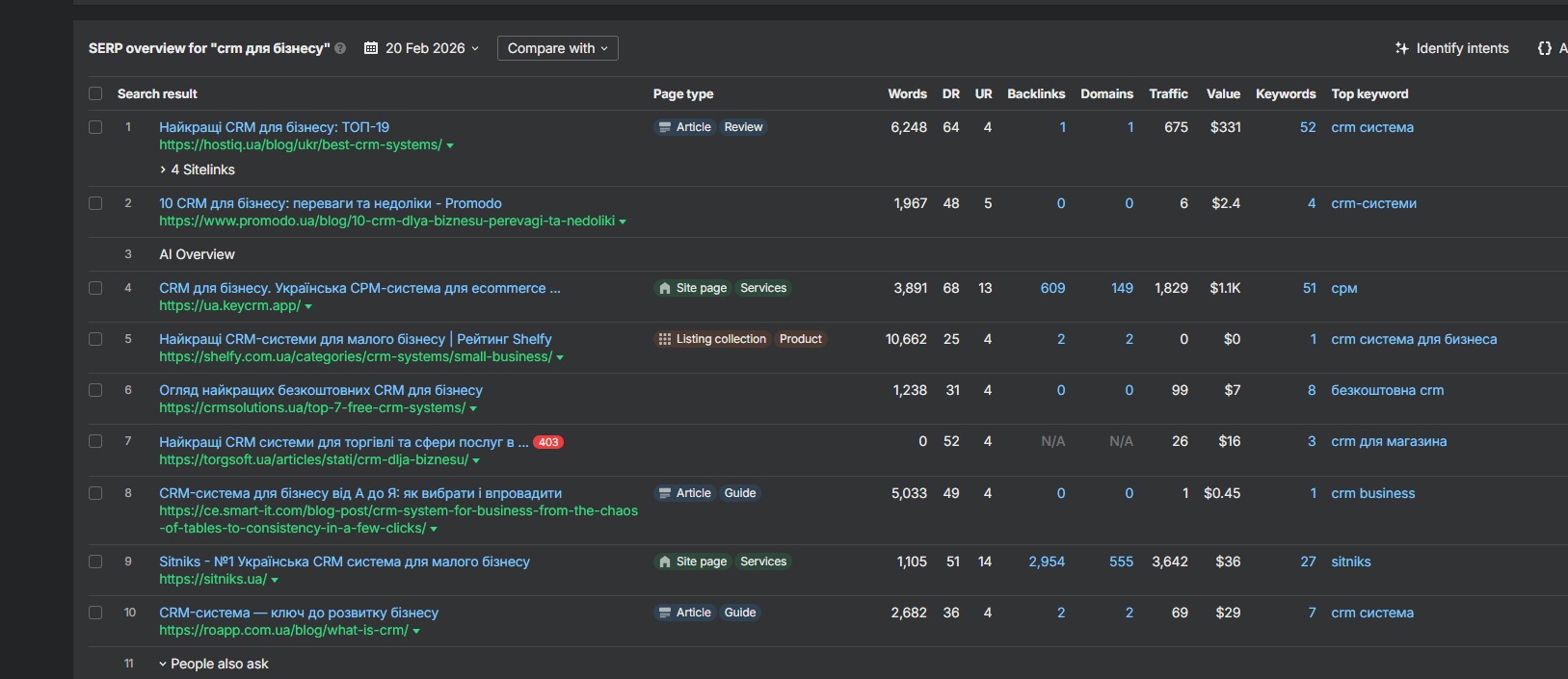Check the box for result number 4
1568x679 pixels.
pos(95,288)
